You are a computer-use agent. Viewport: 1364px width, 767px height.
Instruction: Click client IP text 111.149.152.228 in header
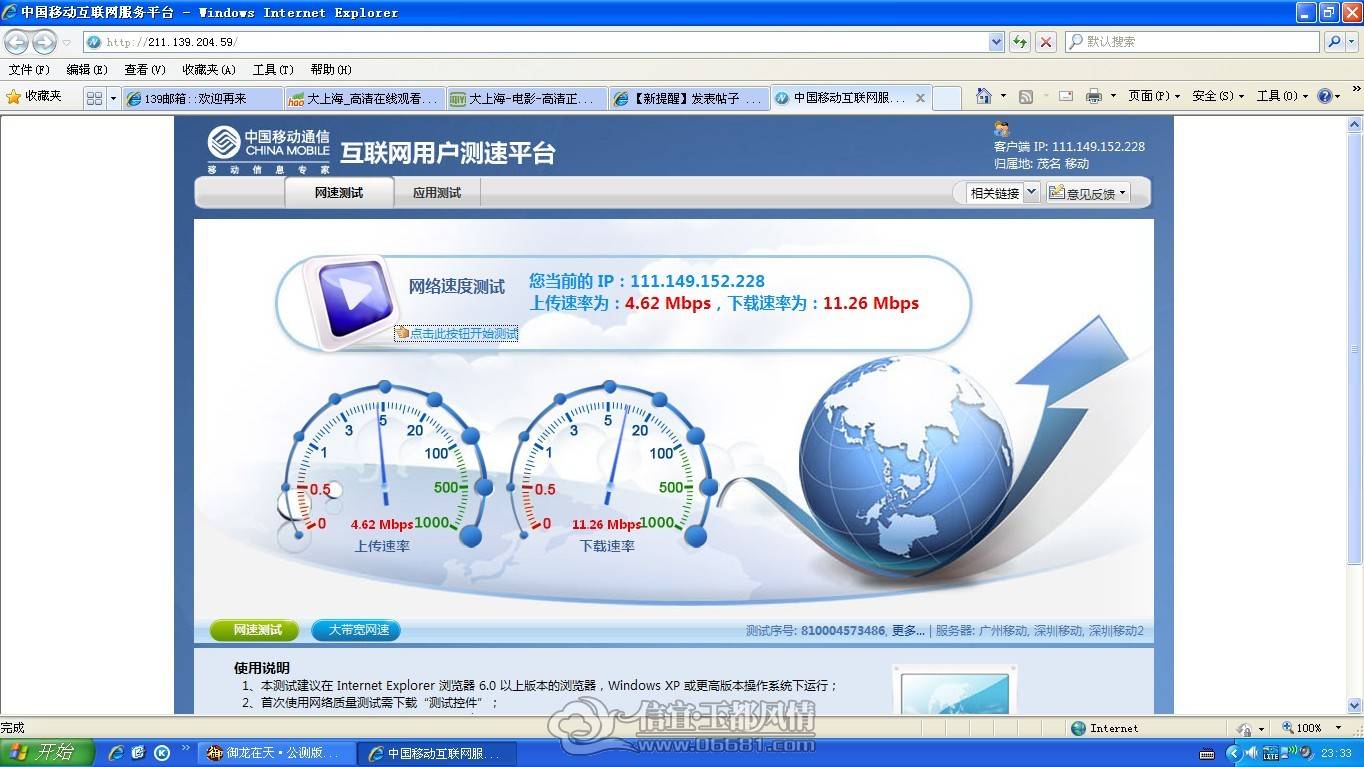coord(1098,146)
